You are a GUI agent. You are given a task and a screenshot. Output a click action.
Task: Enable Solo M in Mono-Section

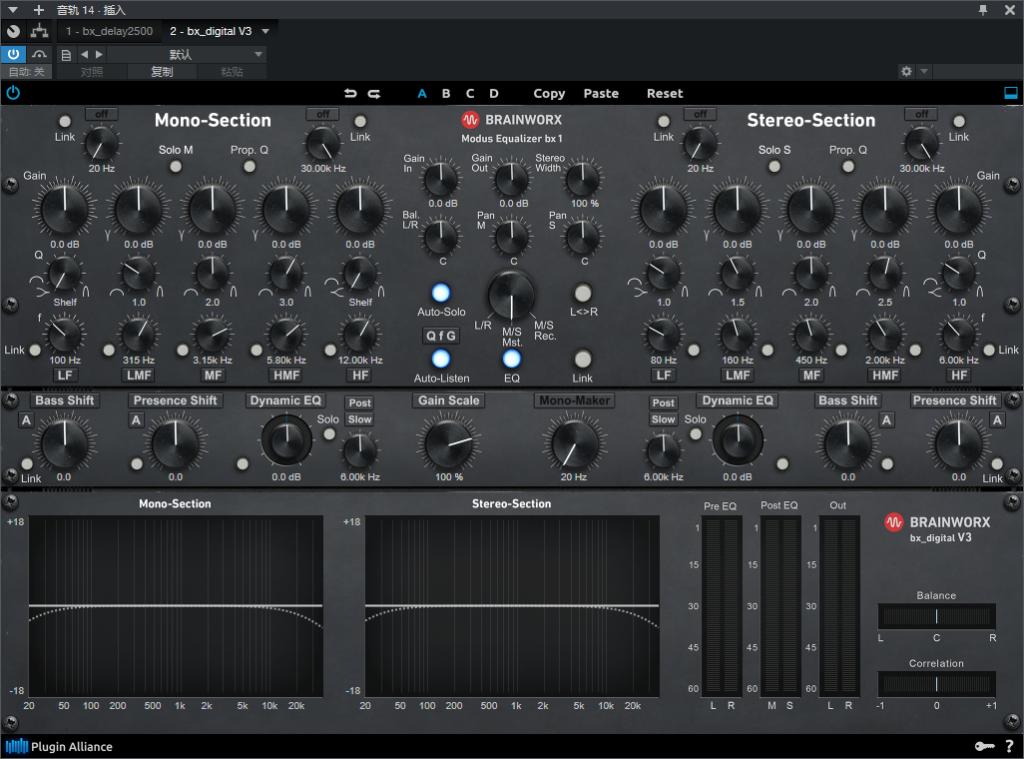coord(176,167)
